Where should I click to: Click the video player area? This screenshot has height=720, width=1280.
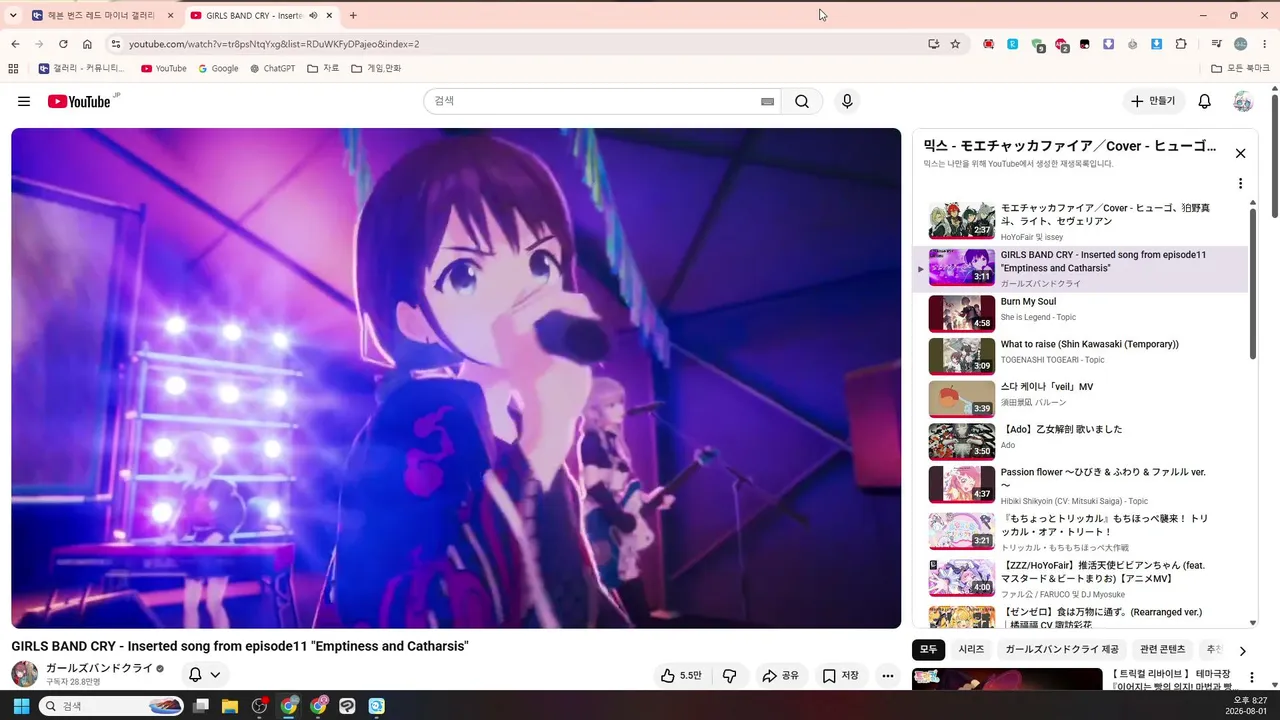click(x=456, y=378)
